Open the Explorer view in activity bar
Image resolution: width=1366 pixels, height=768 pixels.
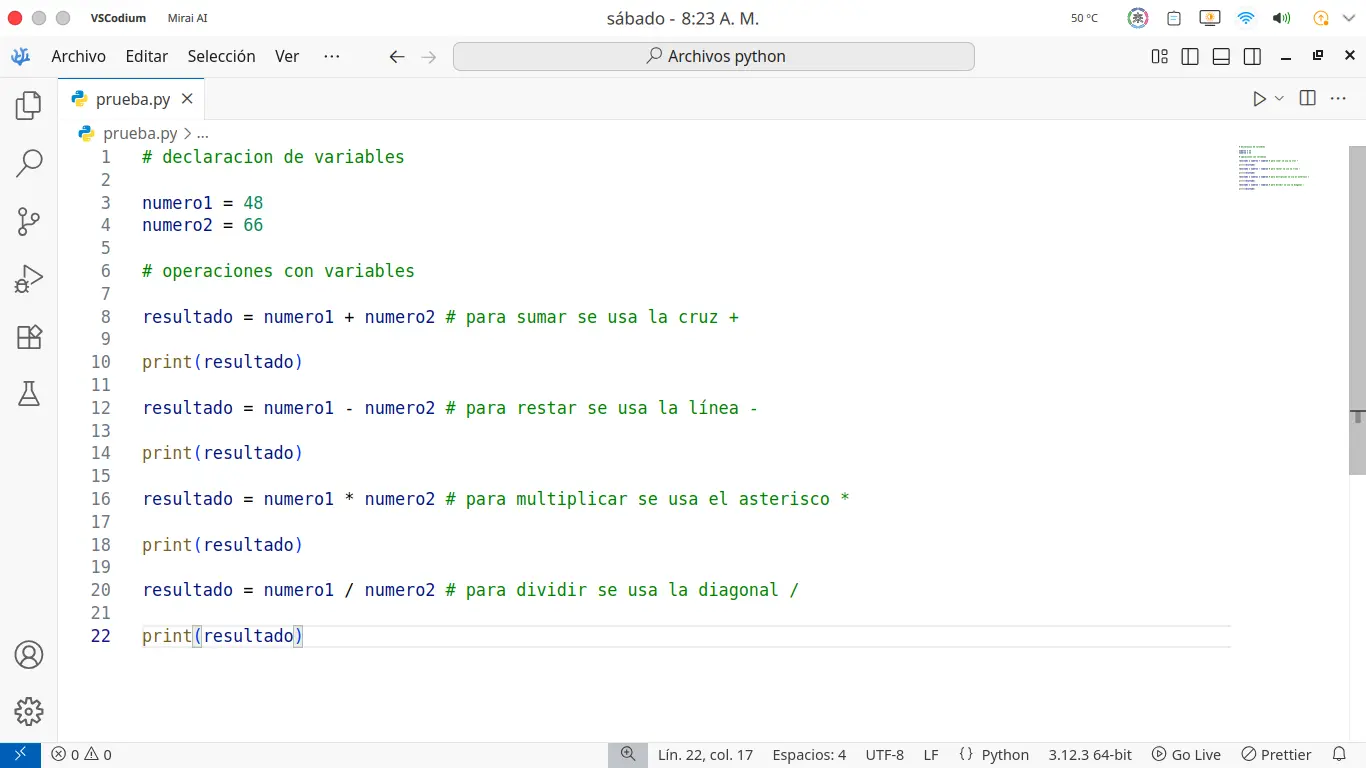click(29, 105)
